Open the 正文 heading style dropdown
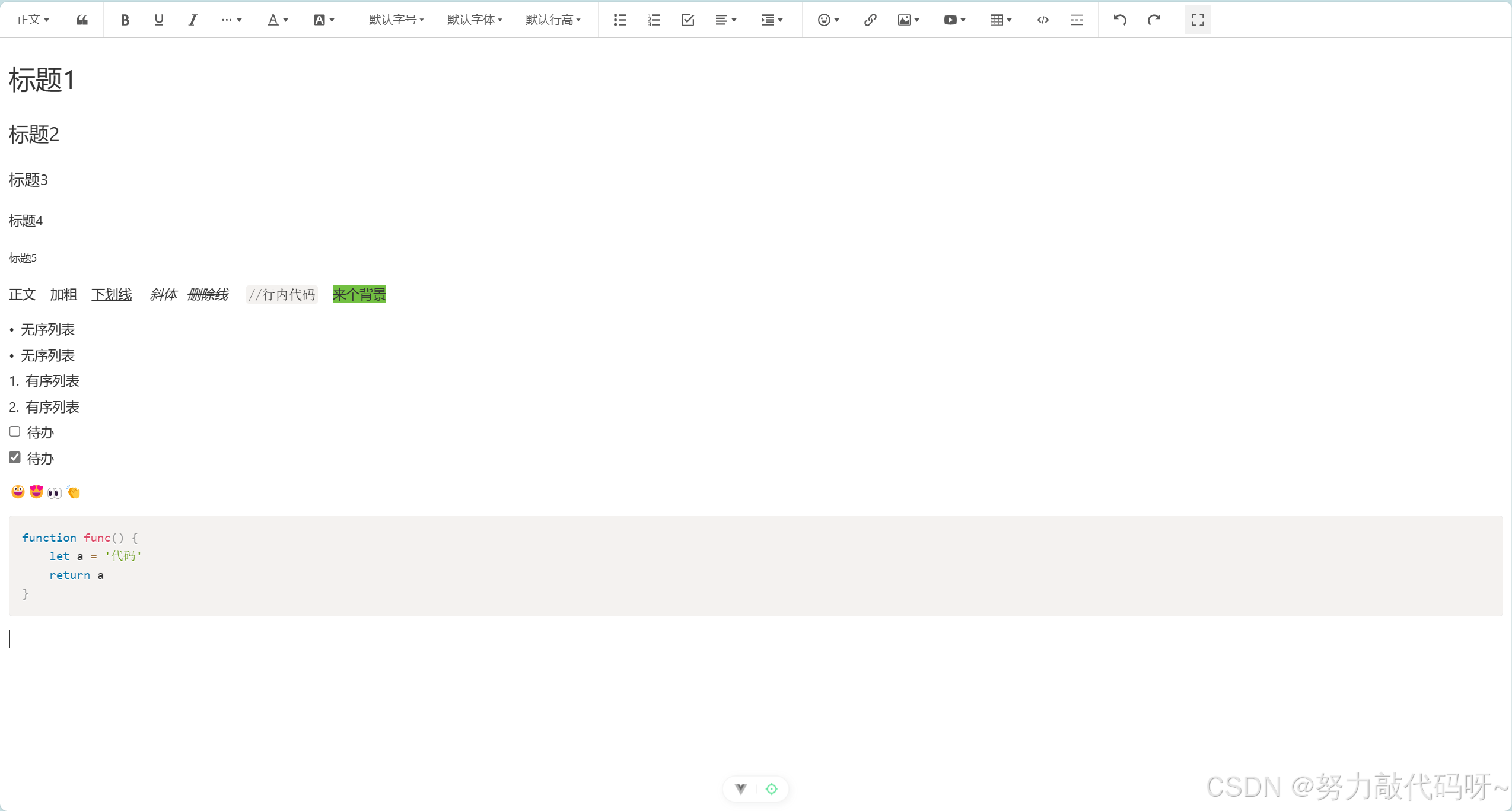1512x811 pixels. pyautogui.click(x=33, y=20)
